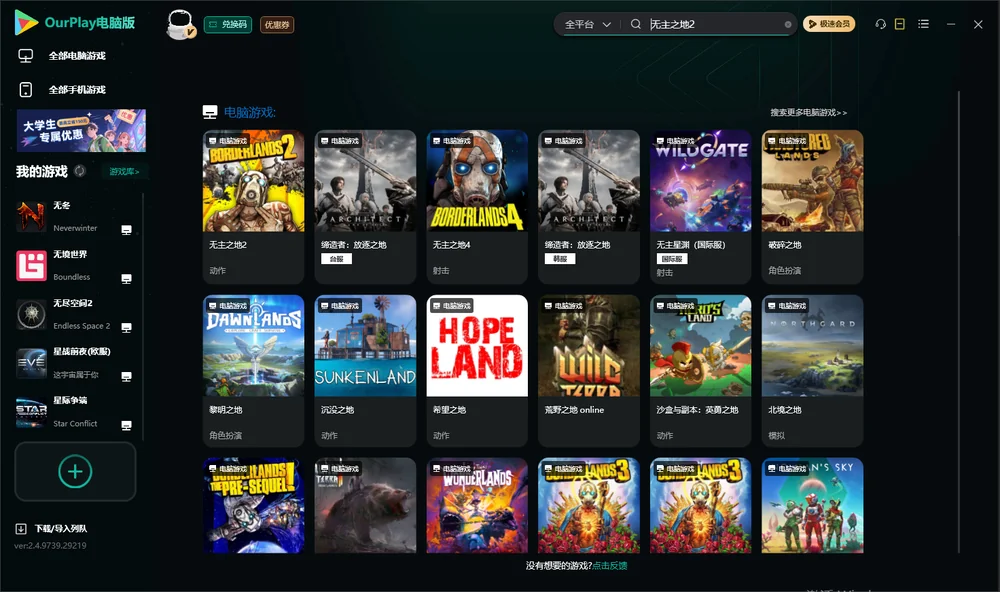Click PC icon beside Neverwinter
This screenshot has height=592, width=1000.
(126, 230)
